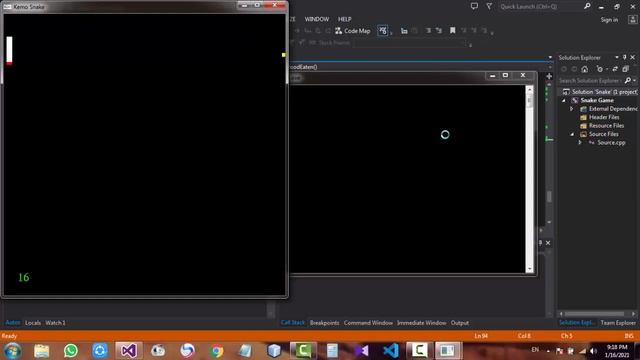640x360 pixels.
Task: Click the Quick Launch search magnifier
Action: coord(587,6)
